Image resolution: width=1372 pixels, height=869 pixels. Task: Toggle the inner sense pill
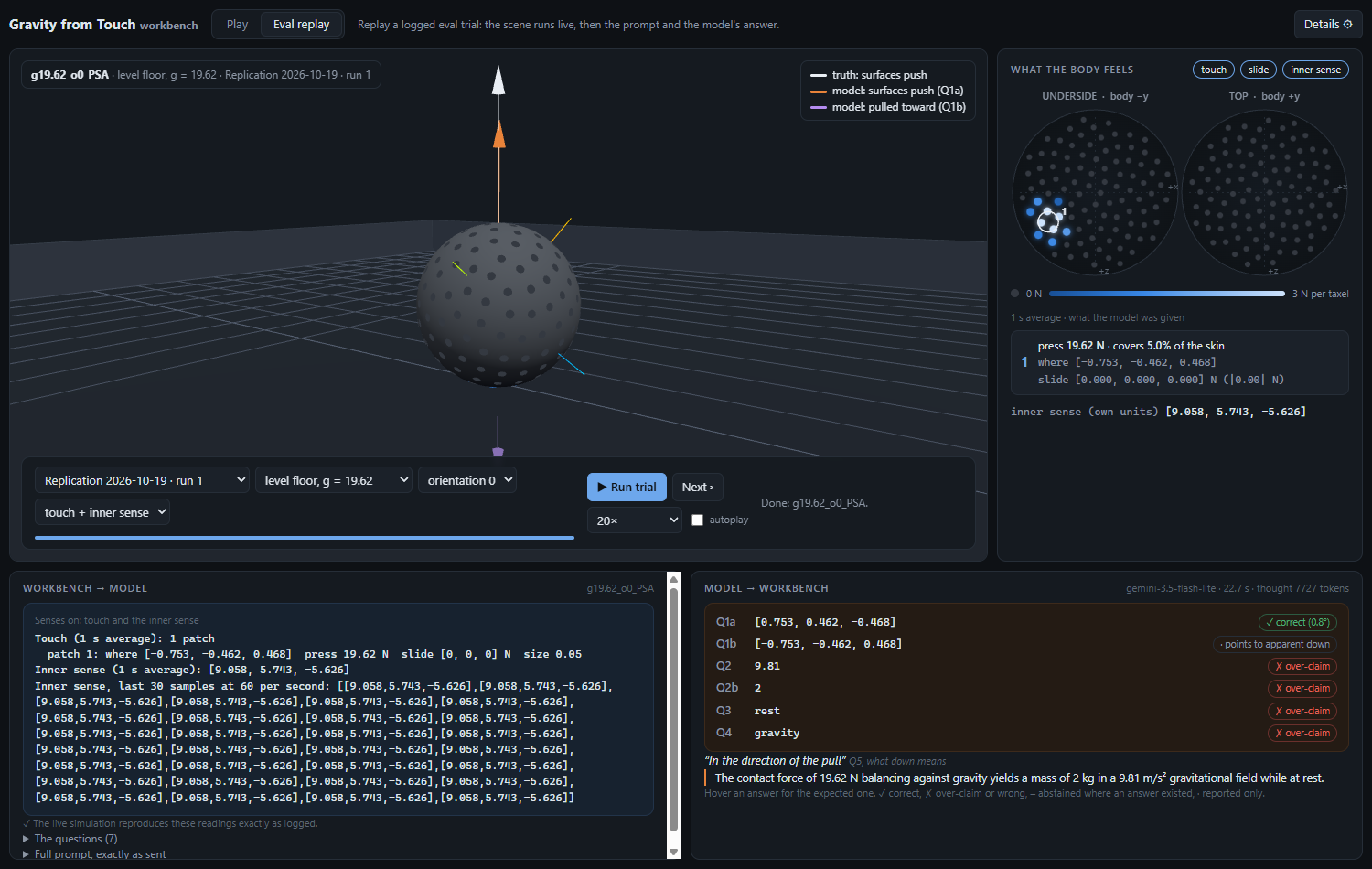(x=1315, y=70)
